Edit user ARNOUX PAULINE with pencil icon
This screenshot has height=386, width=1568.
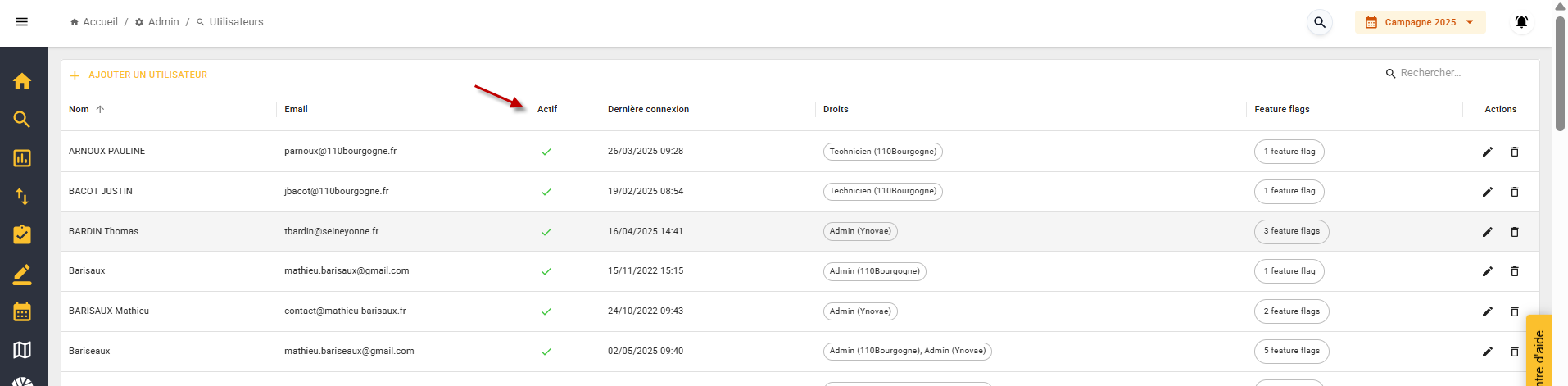[1488, 152]
